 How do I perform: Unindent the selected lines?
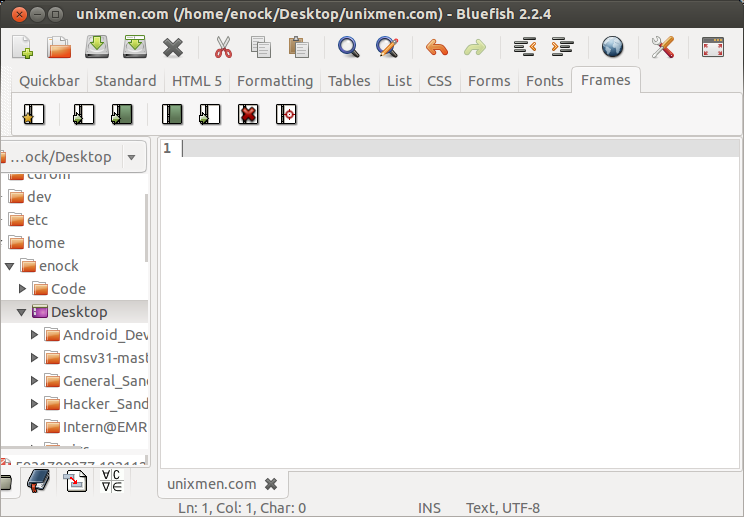[x=525, y=47]
